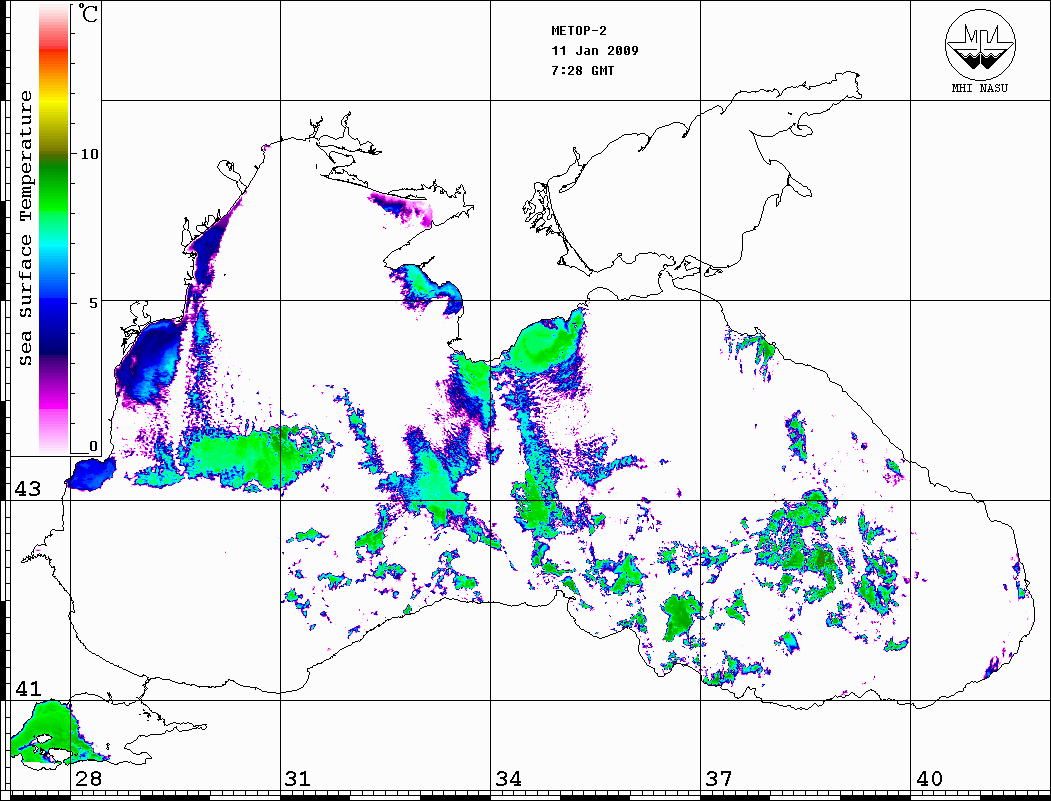Select the 'METOP-2' satellite label

pos(579,30)
